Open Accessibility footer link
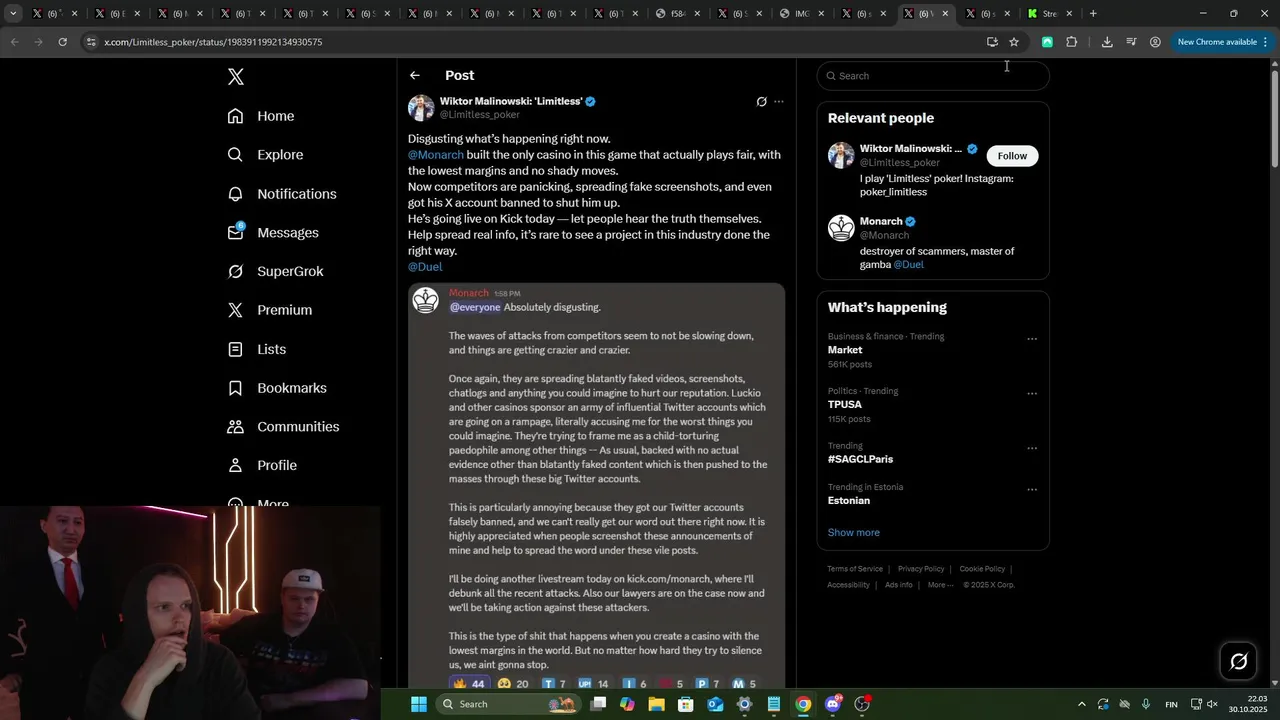Screen dimensions: 1280x720 point(849,585)
